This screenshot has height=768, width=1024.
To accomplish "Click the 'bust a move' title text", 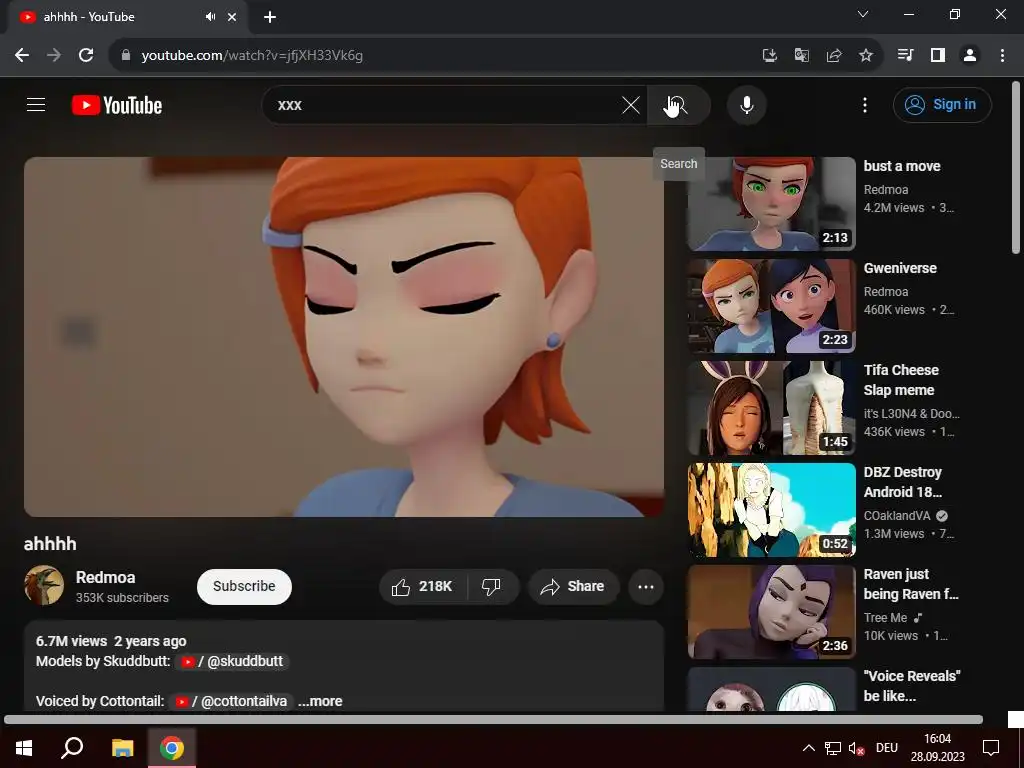I will (902, 166).
